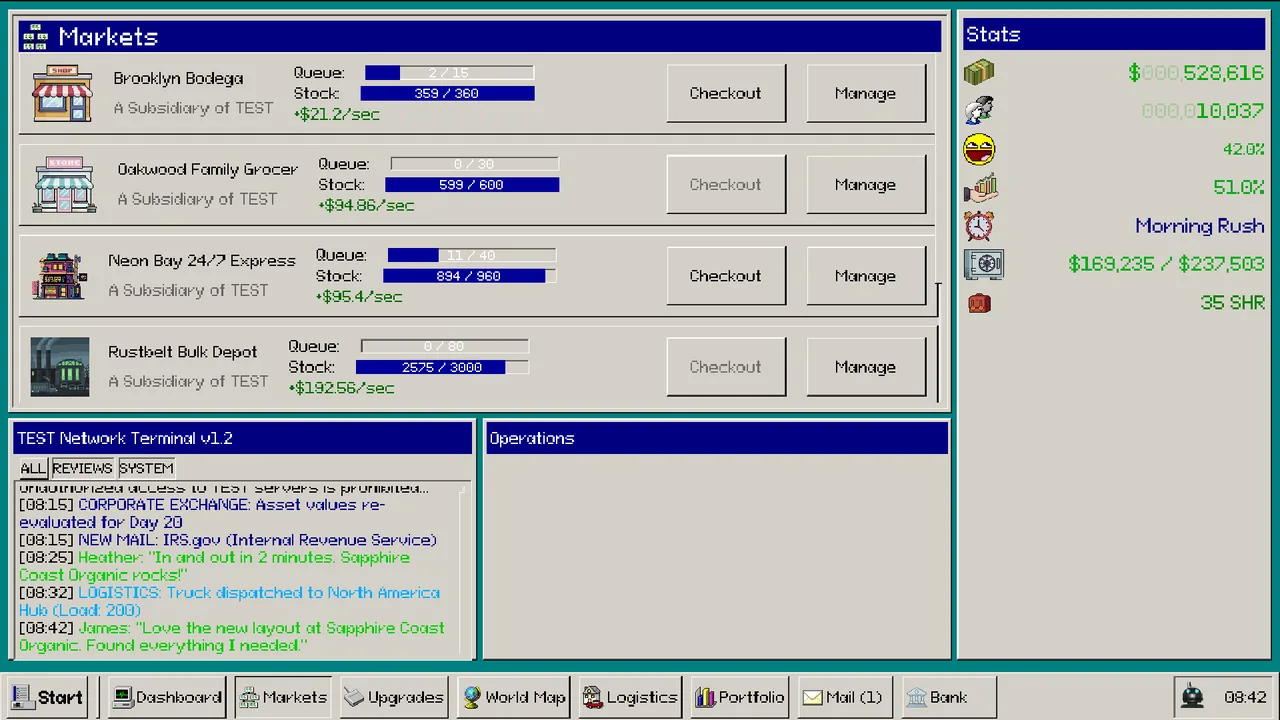Click the Neon Bay 24/7 Express building icon

[x=60, y=276]
